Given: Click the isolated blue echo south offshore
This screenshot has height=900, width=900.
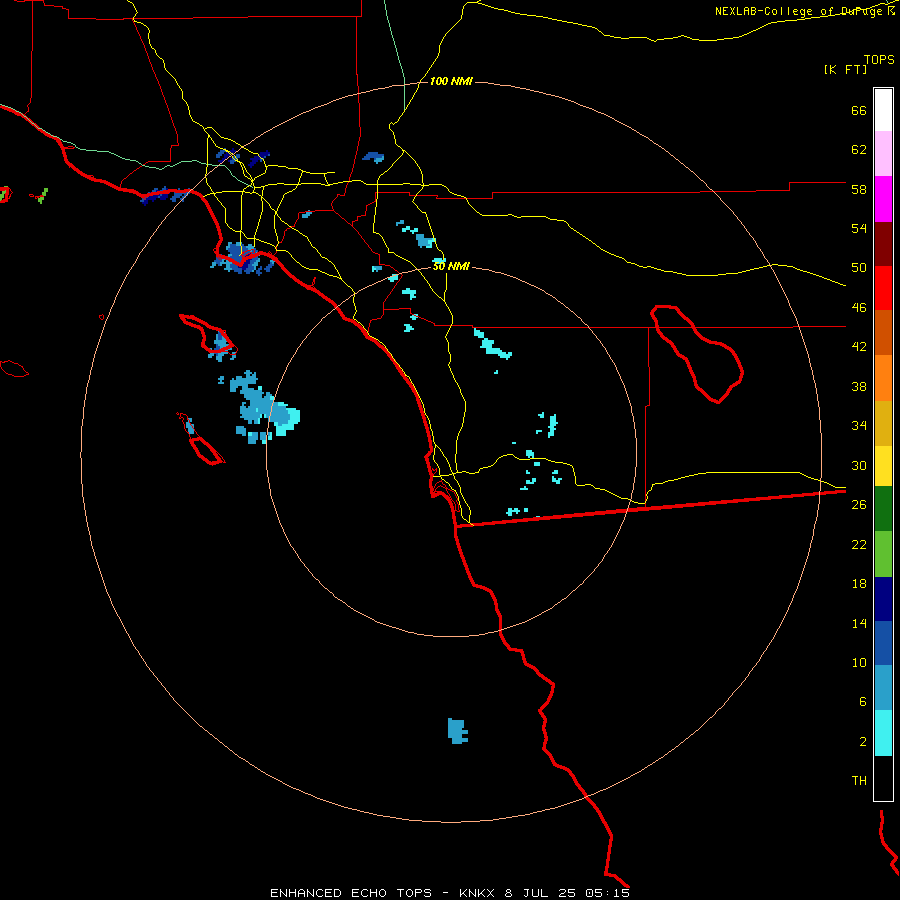Looking at the screenshot, I should pyautogui.click(x=457, y=731).
